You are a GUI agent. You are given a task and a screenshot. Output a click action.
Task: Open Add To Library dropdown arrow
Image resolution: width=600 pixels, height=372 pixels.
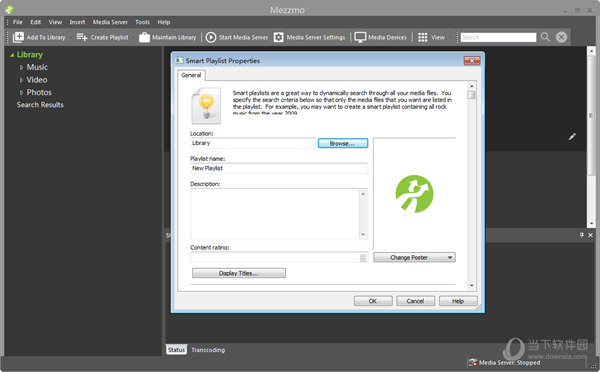coord(70,38)
